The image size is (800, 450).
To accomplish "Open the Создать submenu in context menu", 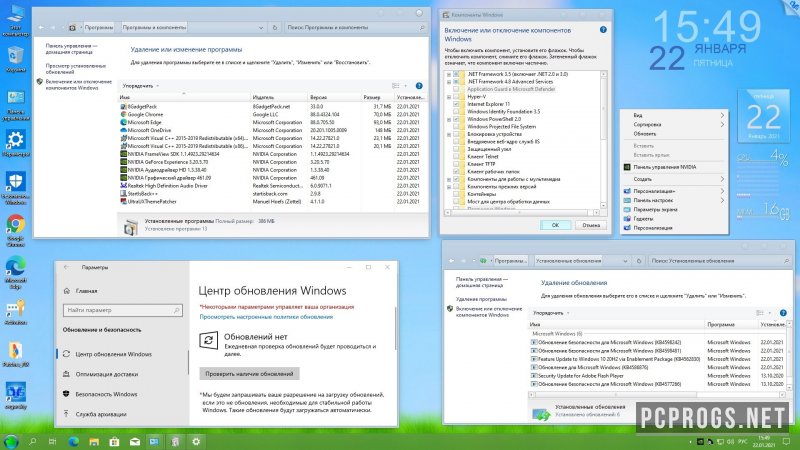I will coord(673,179).
